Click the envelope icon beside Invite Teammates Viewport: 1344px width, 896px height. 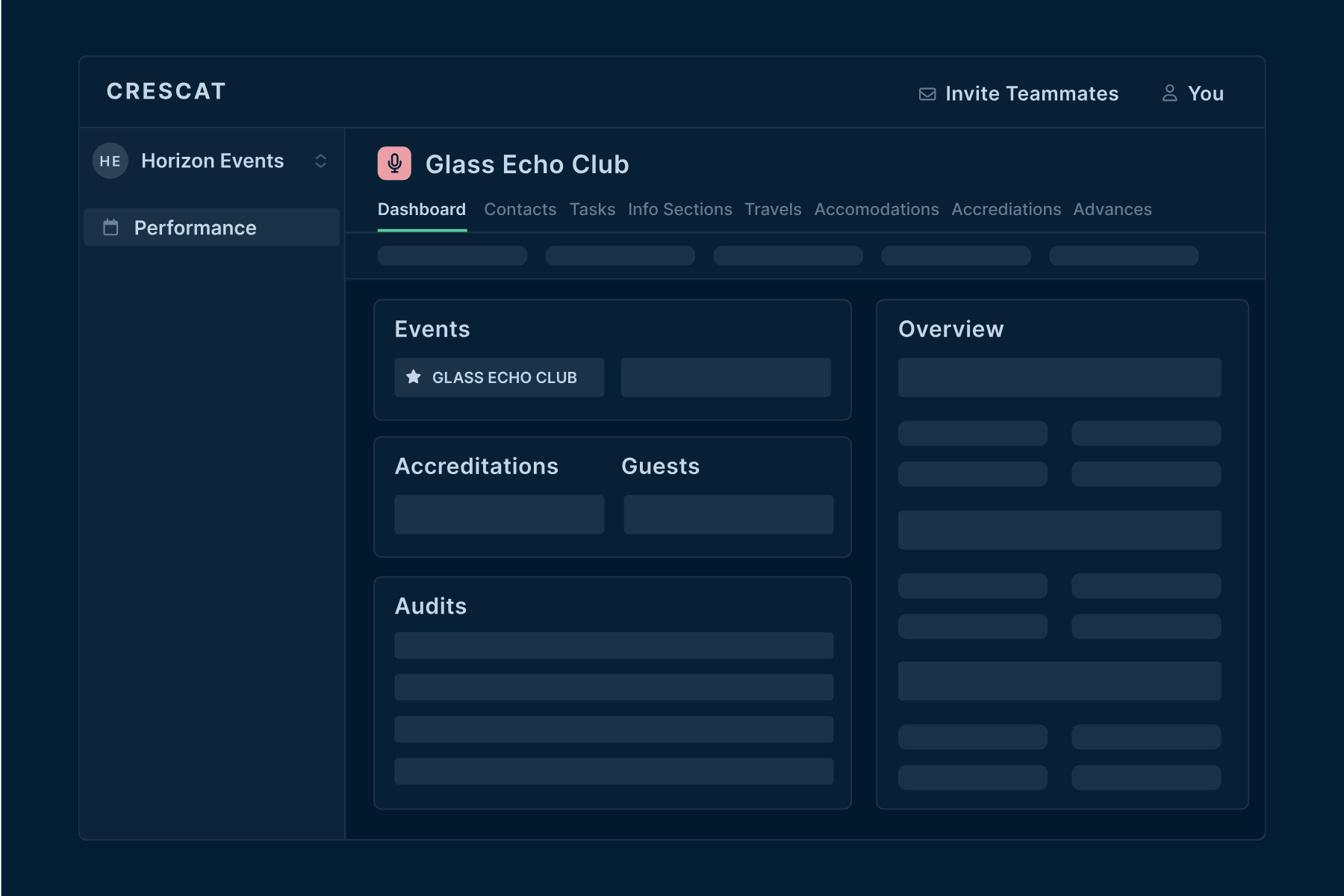click(x=927, y=94)
